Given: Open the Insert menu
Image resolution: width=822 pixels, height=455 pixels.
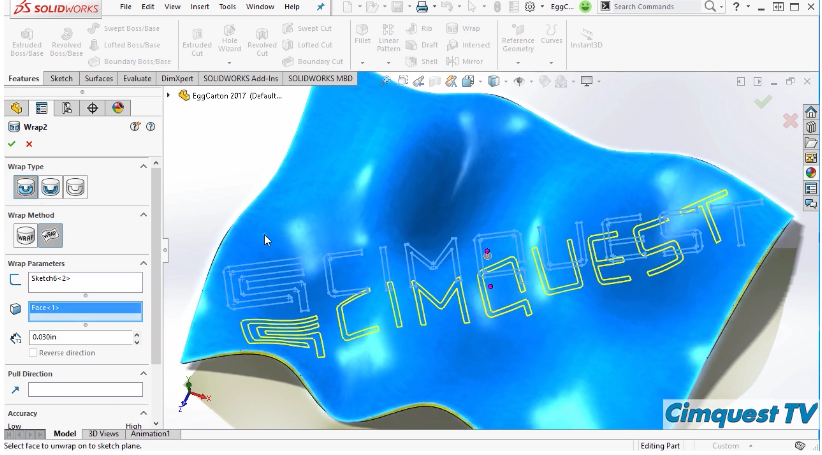Looking at the screenshot, I should click(199, 7).
